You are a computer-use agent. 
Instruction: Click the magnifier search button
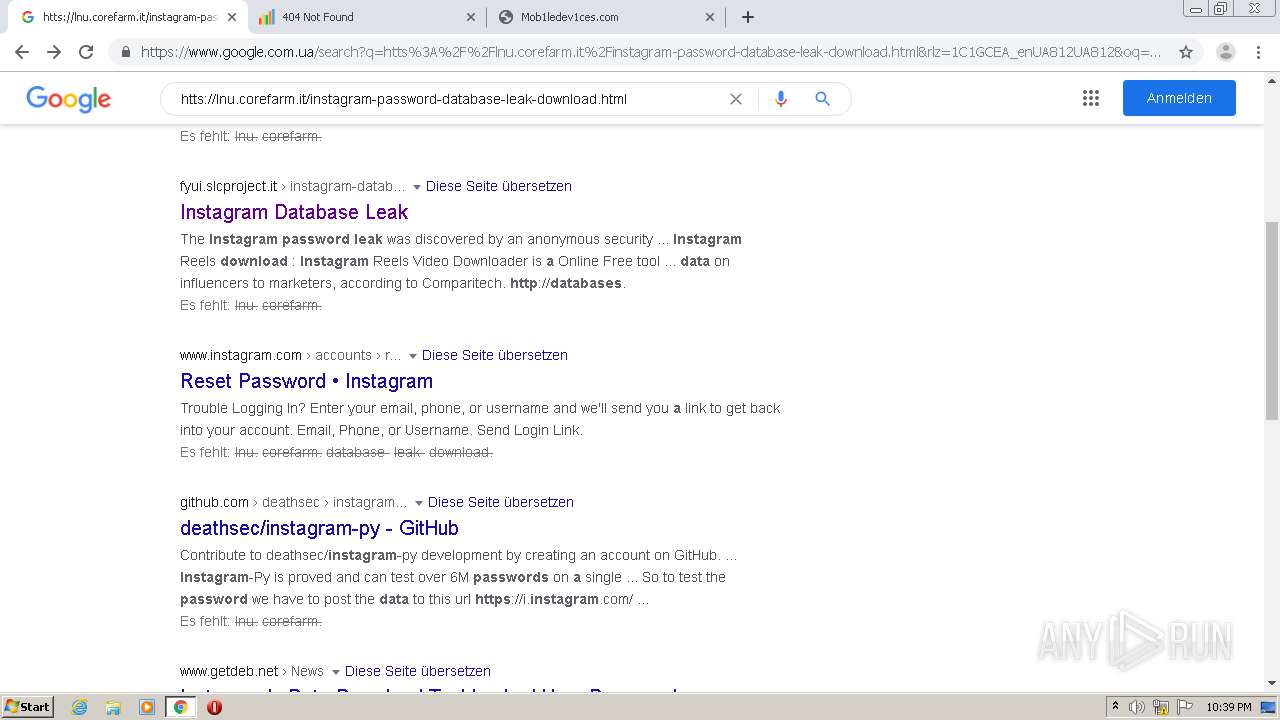823,99
